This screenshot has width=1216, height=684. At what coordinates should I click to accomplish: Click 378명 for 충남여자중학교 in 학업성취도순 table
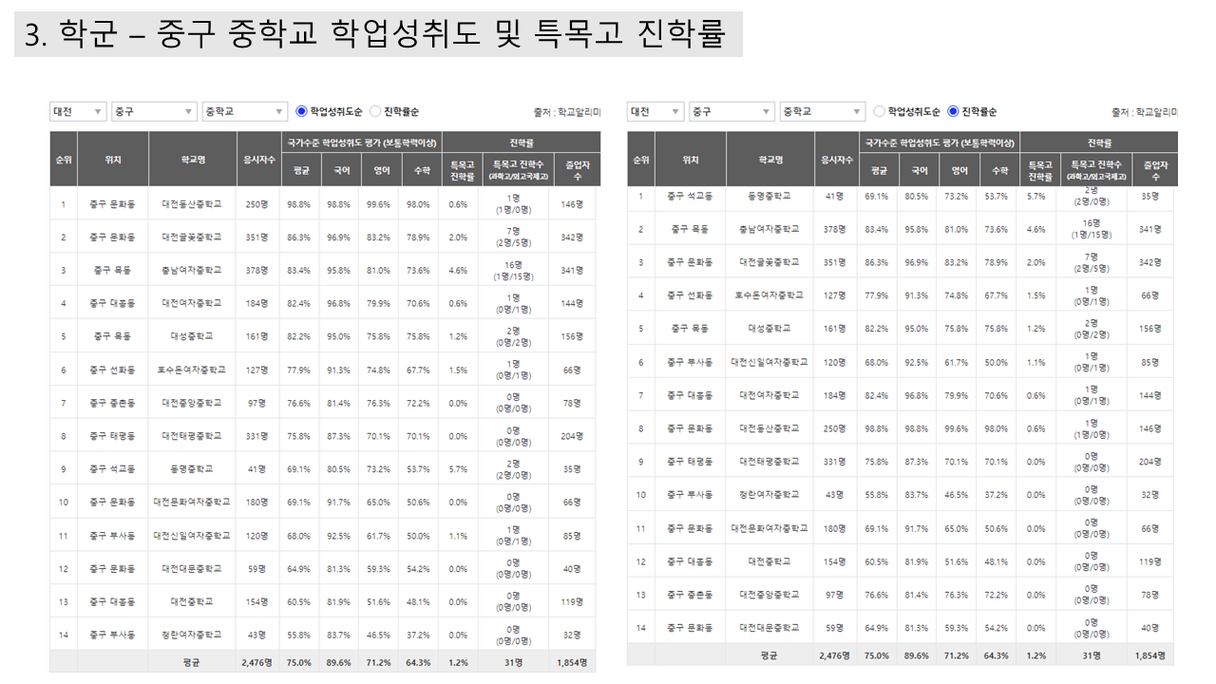(258, 270)
